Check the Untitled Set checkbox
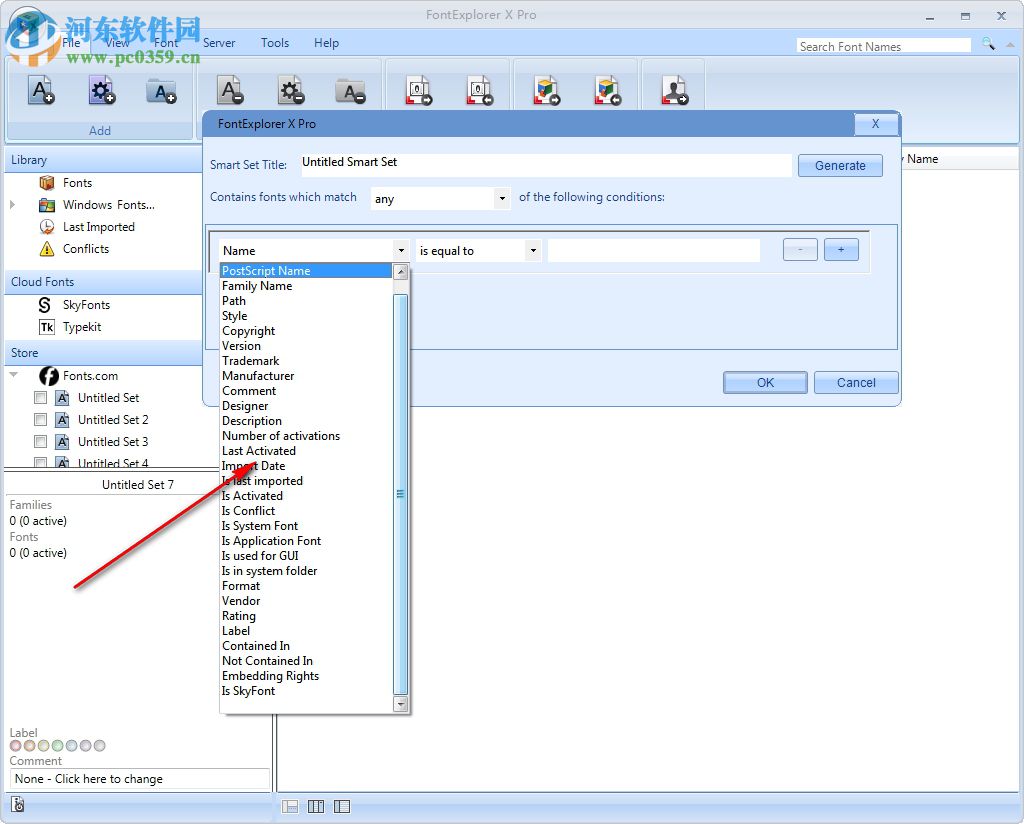 [x=40, y=398]
